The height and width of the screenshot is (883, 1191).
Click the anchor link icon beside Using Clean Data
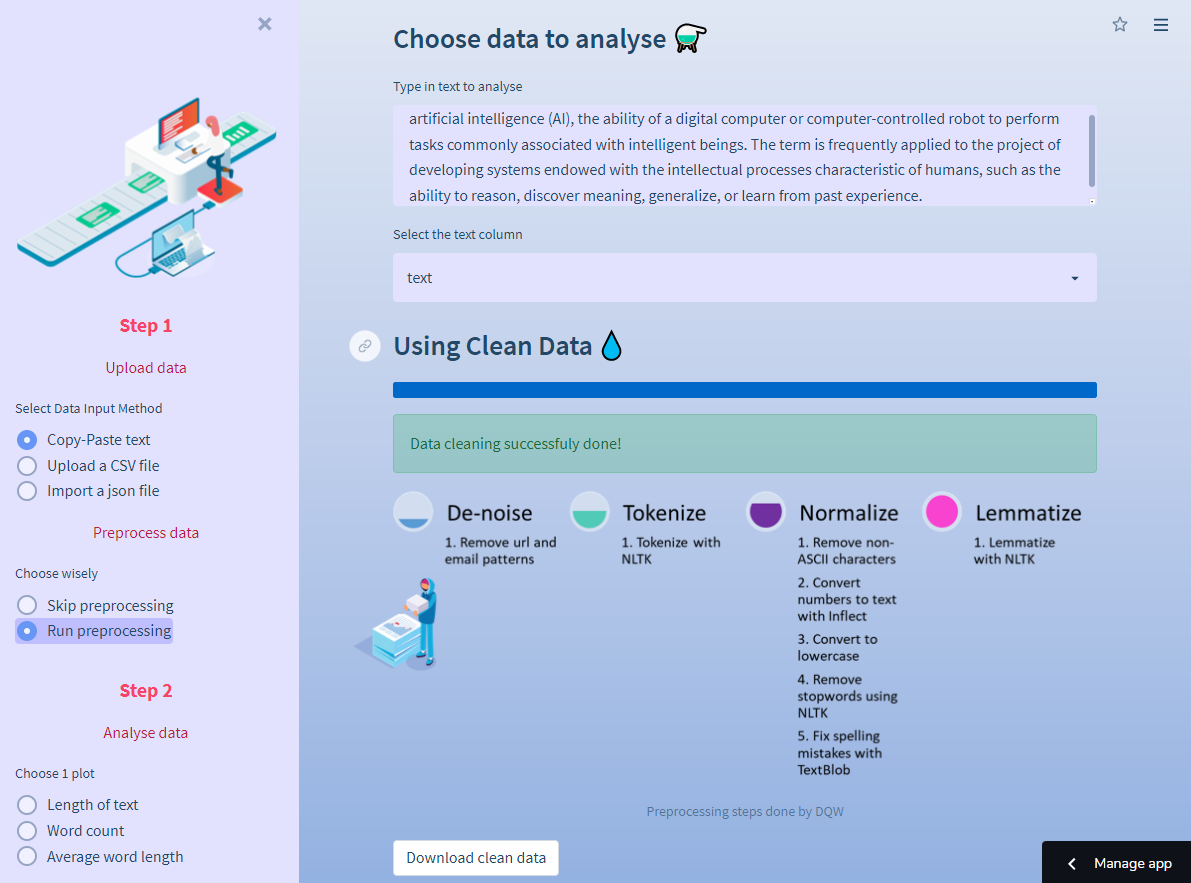coord(365,346)
